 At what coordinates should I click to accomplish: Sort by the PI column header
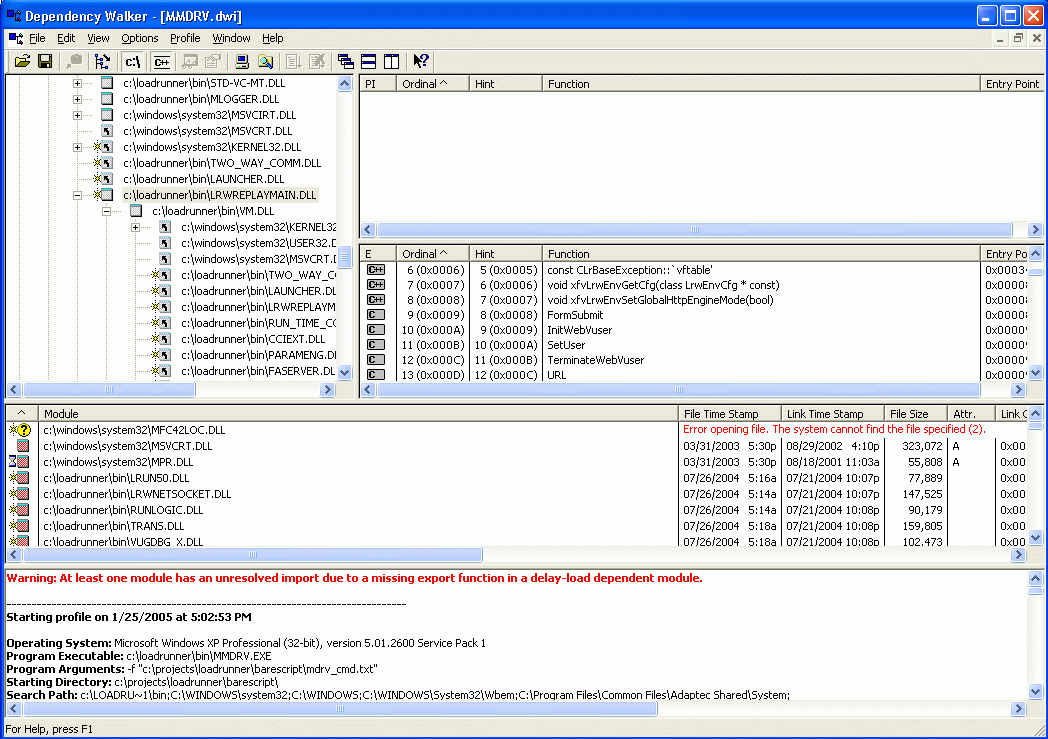pyautogui.click(x=378, y=84)
